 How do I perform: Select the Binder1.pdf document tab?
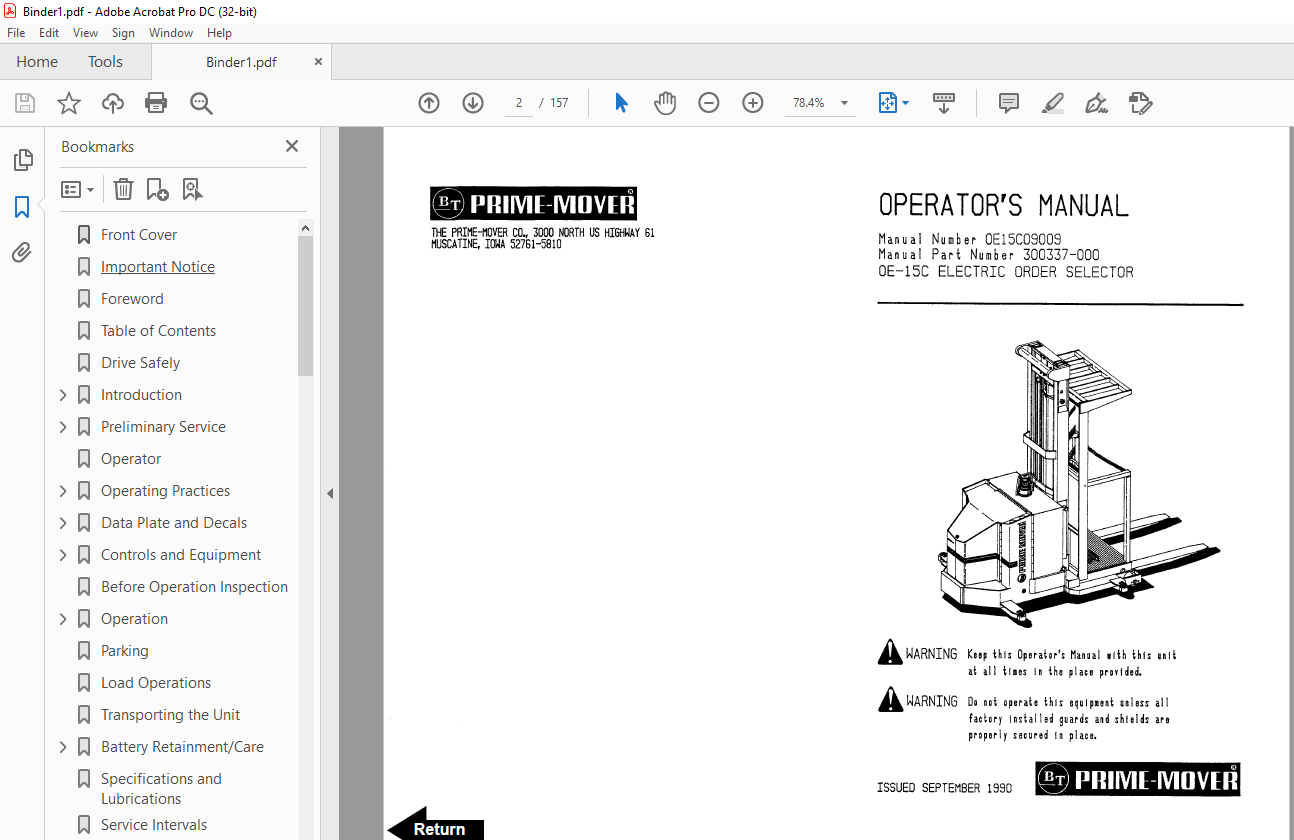tap(241, 62)
